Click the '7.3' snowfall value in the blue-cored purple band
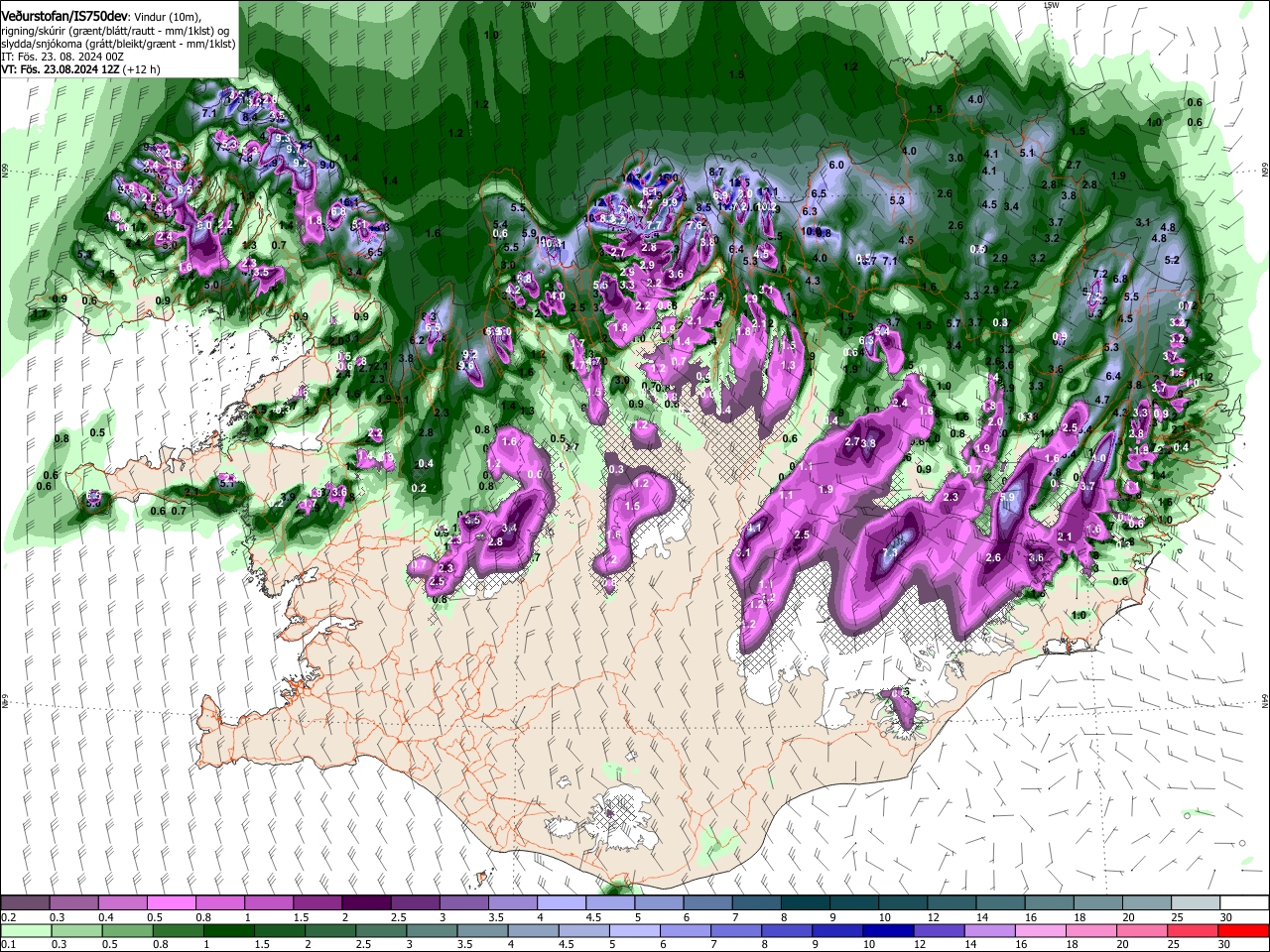The height and width of the screenshot is (952, 1270). (x=889, y=552)
